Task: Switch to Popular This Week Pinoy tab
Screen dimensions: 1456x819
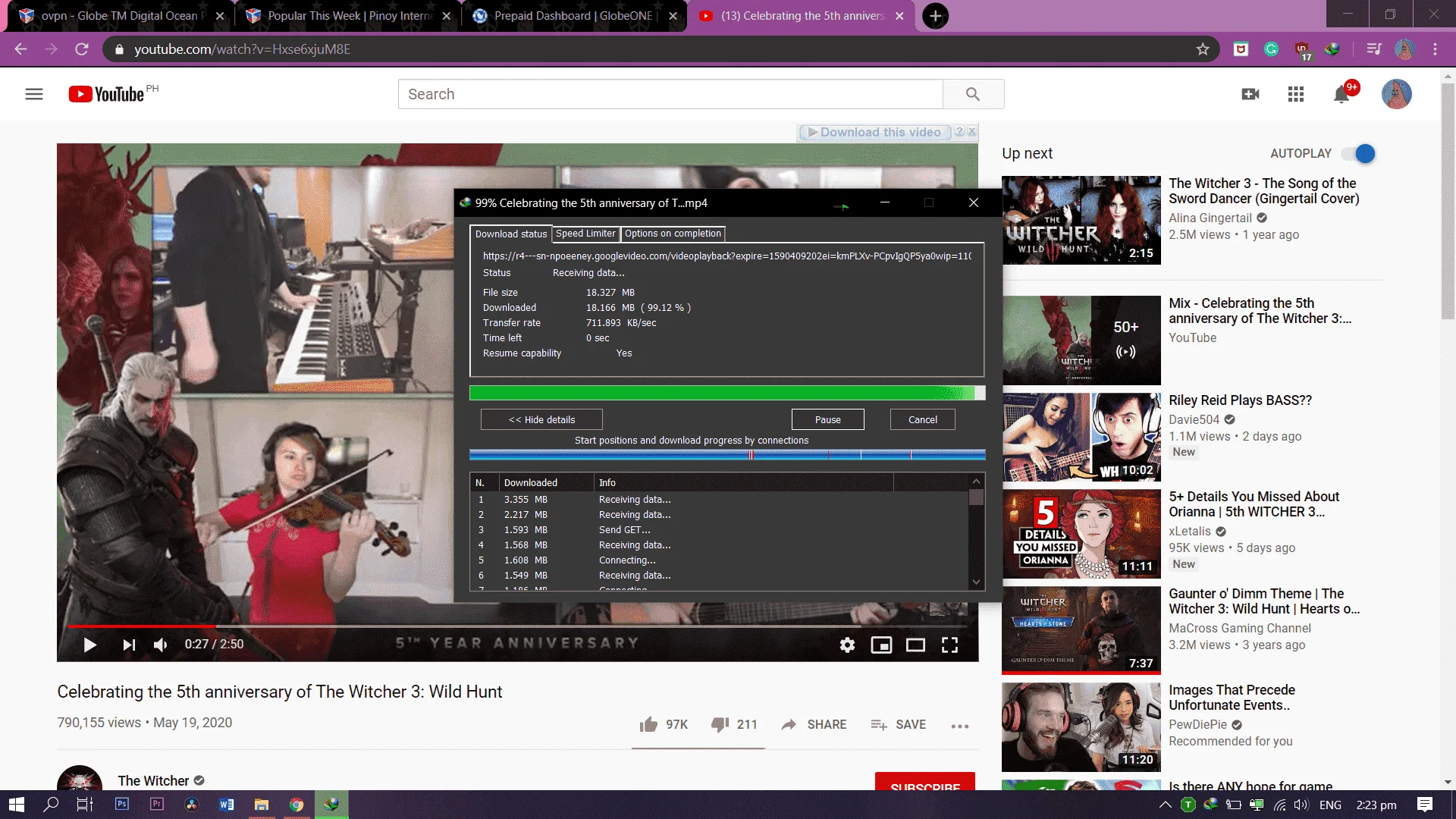Action: [348, 16]
